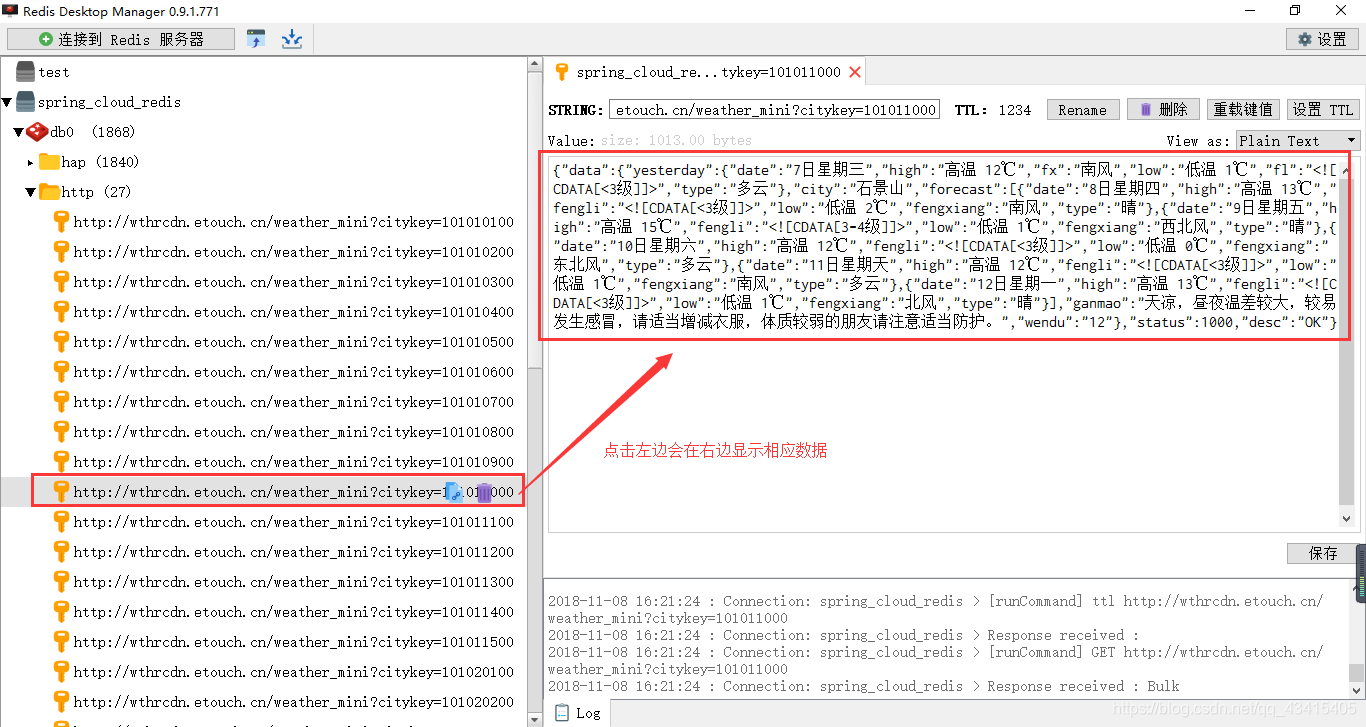Image resolution: width=1366 pixels, height=727 pixels.
Task: Click the Set TTL button
Action: tap(1322, 110)
